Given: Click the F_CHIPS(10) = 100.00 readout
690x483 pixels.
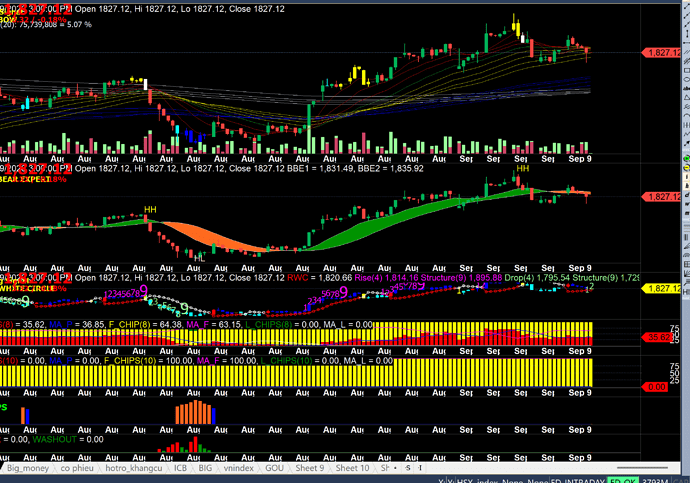Looking at the screenshot, I should point(149,361).
